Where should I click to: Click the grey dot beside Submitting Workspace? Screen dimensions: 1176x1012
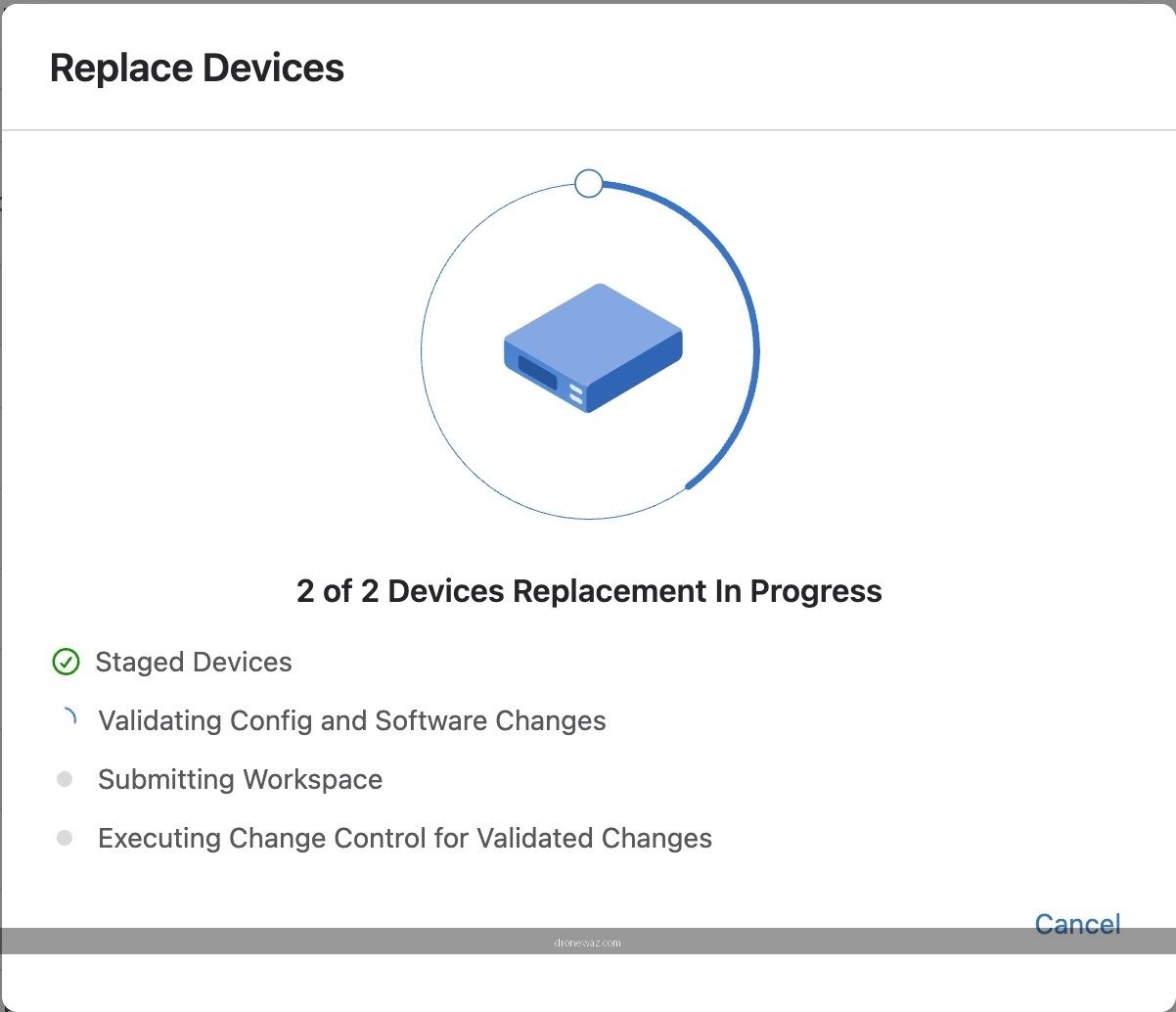(x=65, y=779)
